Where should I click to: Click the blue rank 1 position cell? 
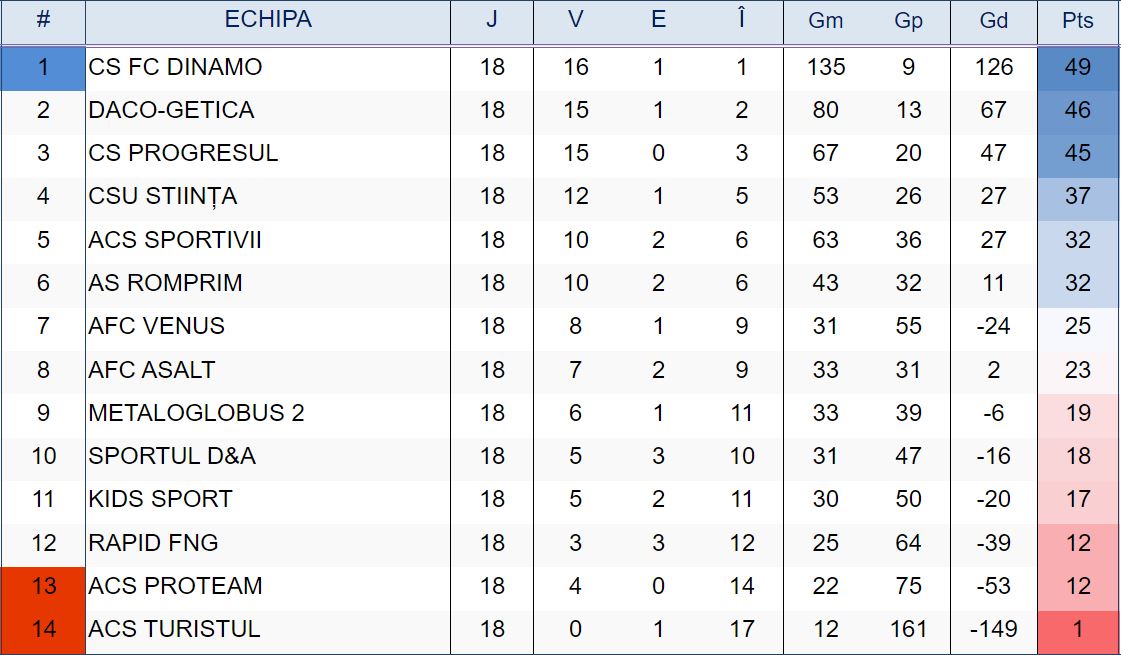(x=43, y=67)
